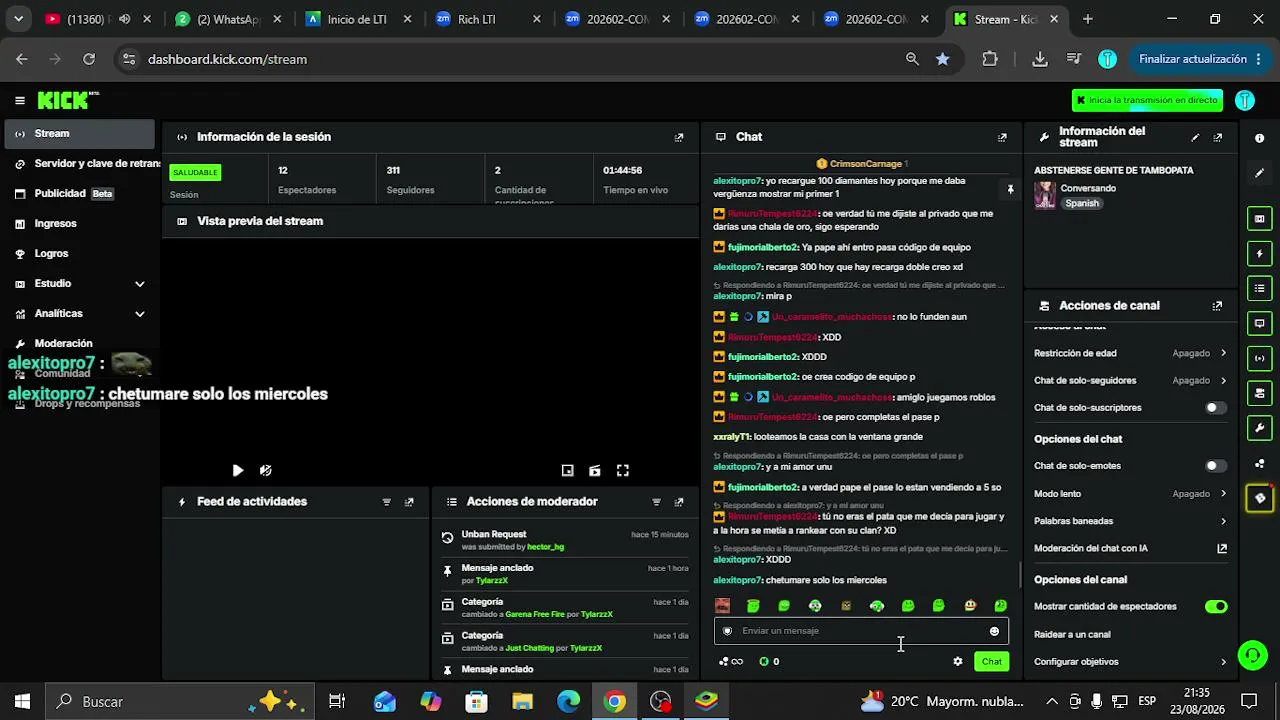The image size is (1280, 720).
Task: Open Palabras baneadas settings
Action: [x=1130, y=521]
